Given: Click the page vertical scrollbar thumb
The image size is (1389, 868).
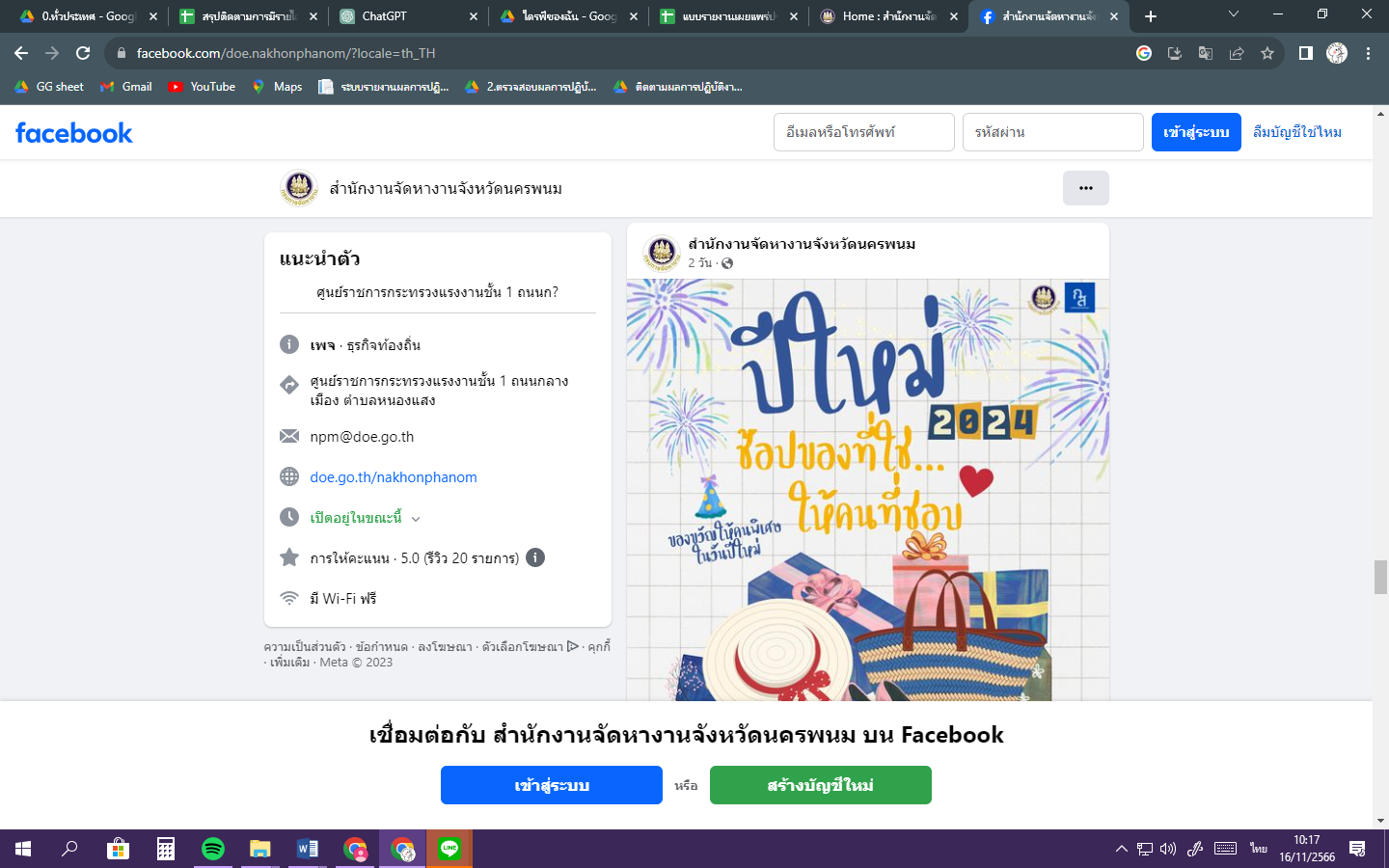Looking at the screenshot, I should tap(1380, 577).
